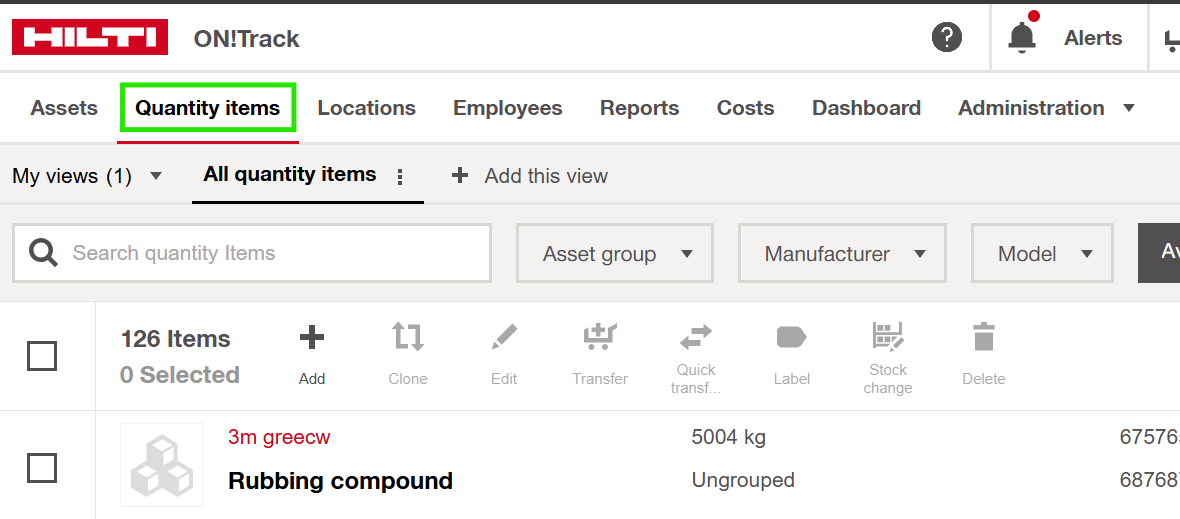This screenshot has height=519, width=1180.
Task: Focus the Search quantity Items field
Action: tap(252, 253)
